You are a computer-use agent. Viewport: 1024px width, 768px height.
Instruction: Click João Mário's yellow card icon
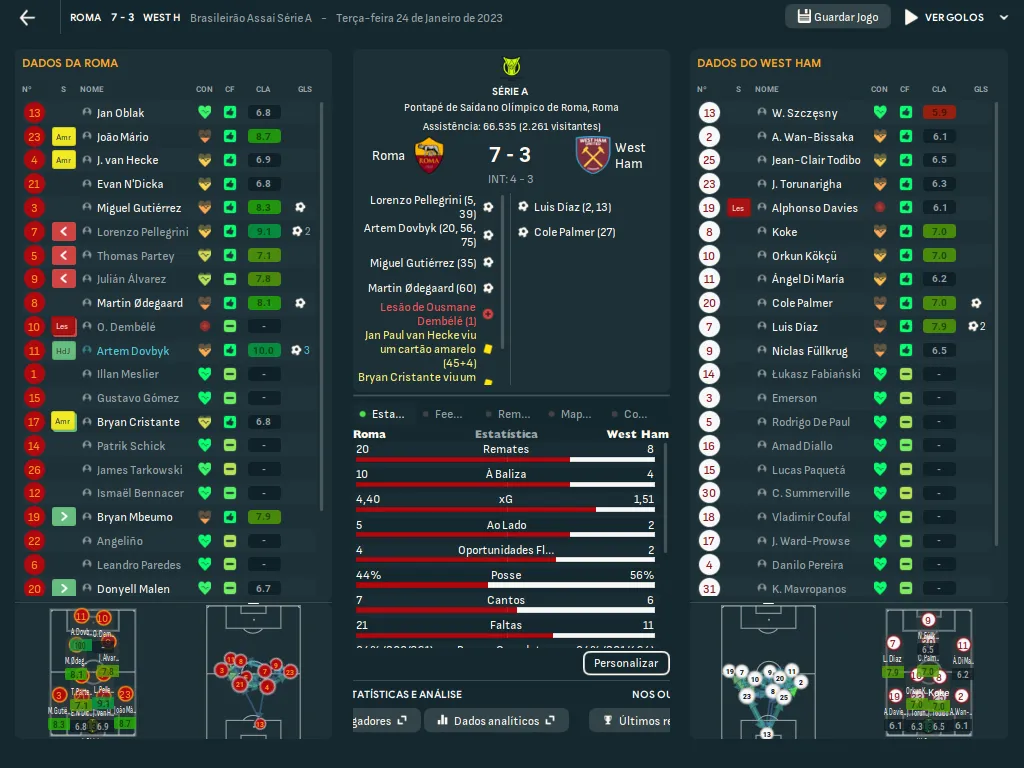point(64,137)
